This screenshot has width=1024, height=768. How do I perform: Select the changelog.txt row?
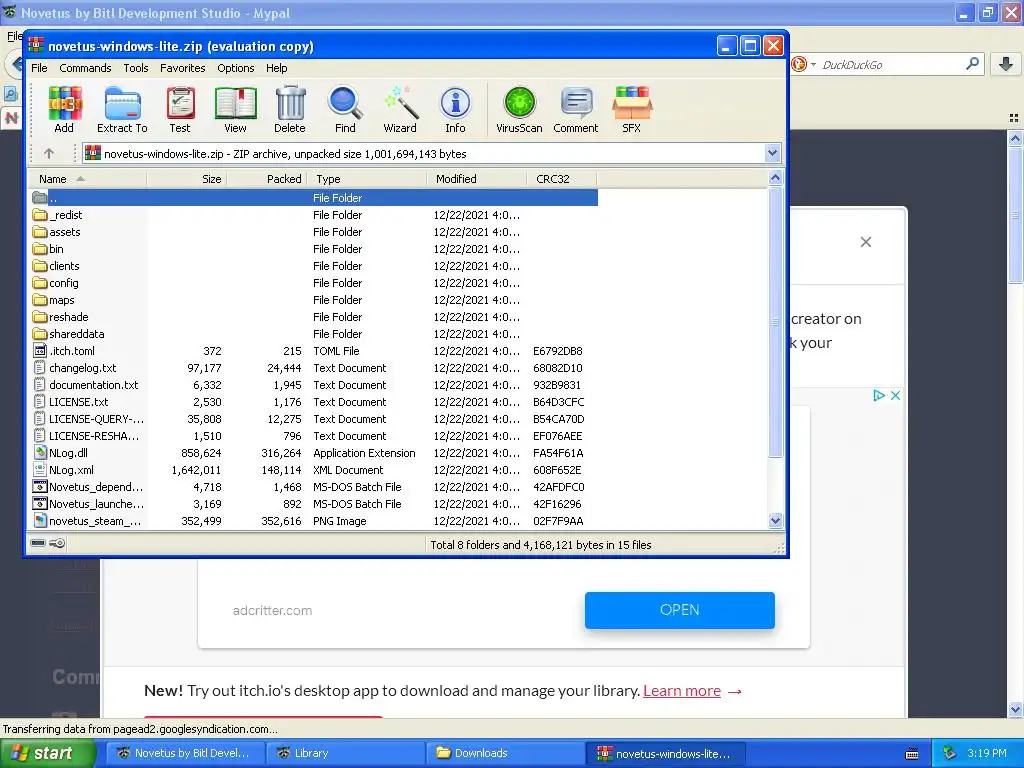(313, 368)
